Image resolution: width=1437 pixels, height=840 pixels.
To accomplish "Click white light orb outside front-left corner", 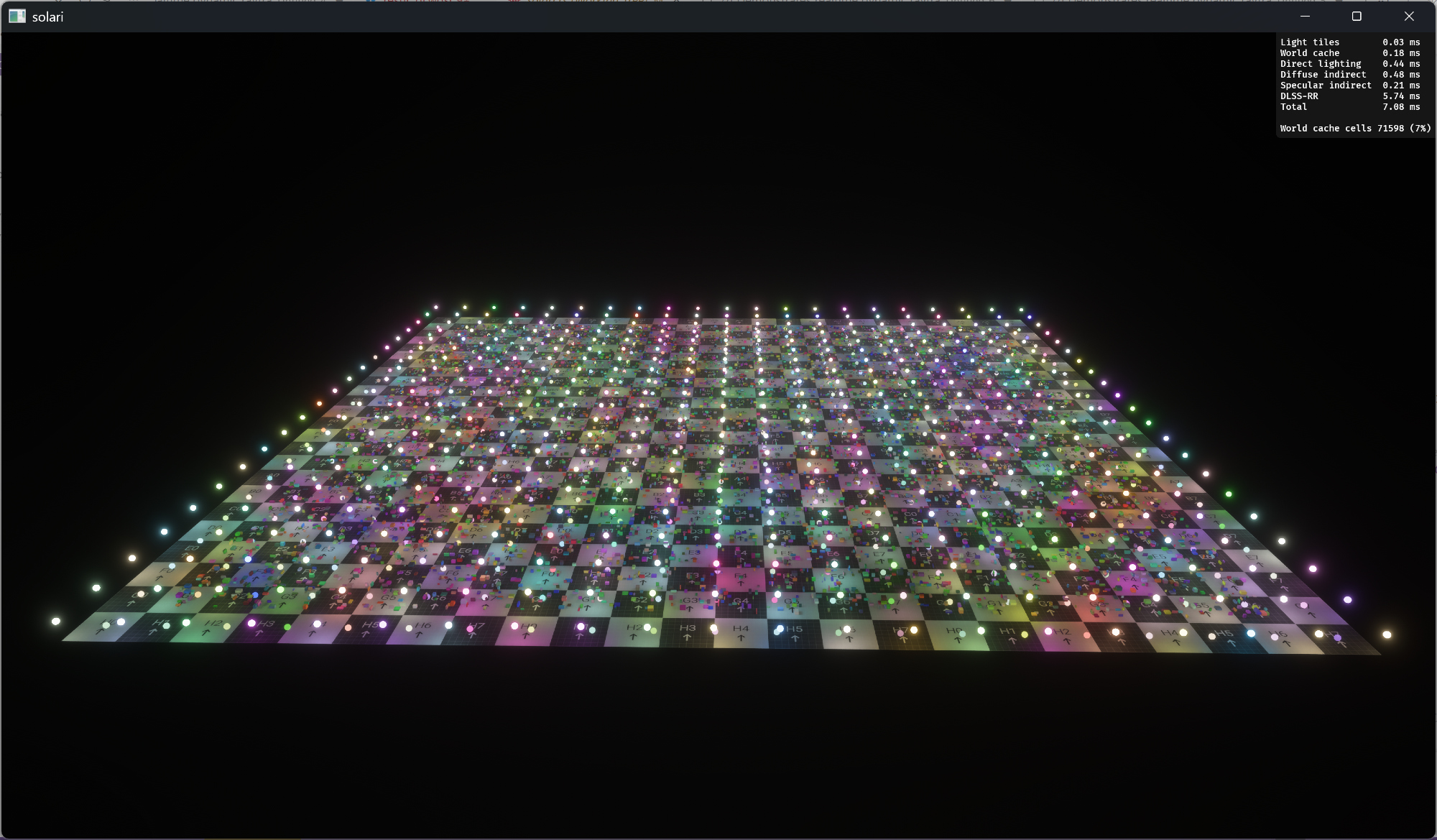I will coord(55,621).
